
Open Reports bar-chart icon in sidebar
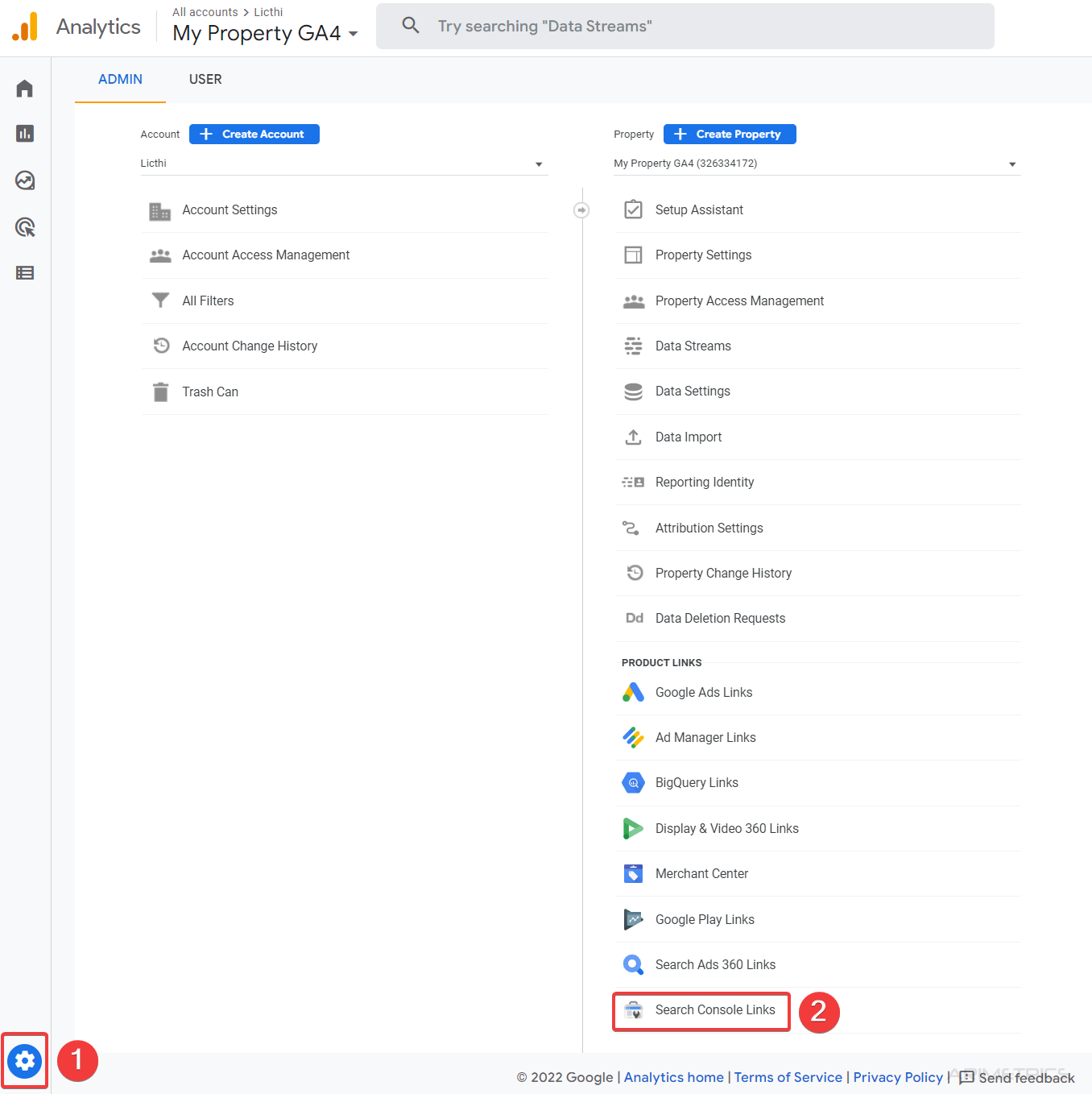point(25,134)
